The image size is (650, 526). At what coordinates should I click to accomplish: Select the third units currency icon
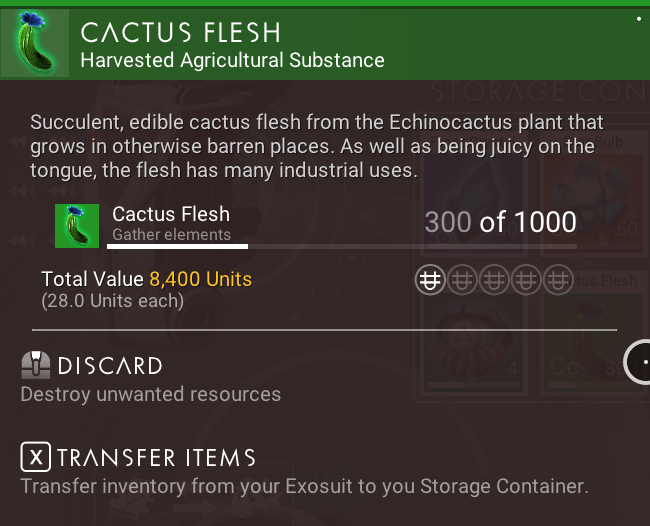494,280
